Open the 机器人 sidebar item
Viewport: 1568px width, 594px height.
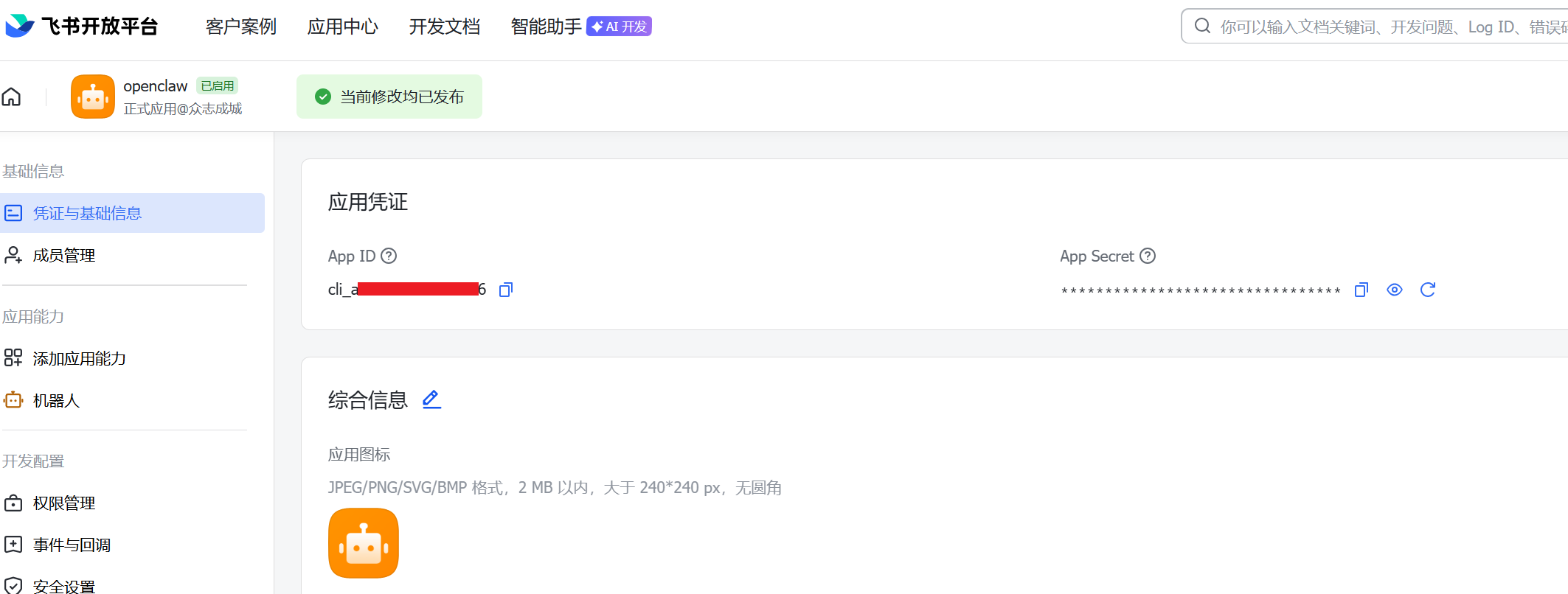click(x=56, y=400)
